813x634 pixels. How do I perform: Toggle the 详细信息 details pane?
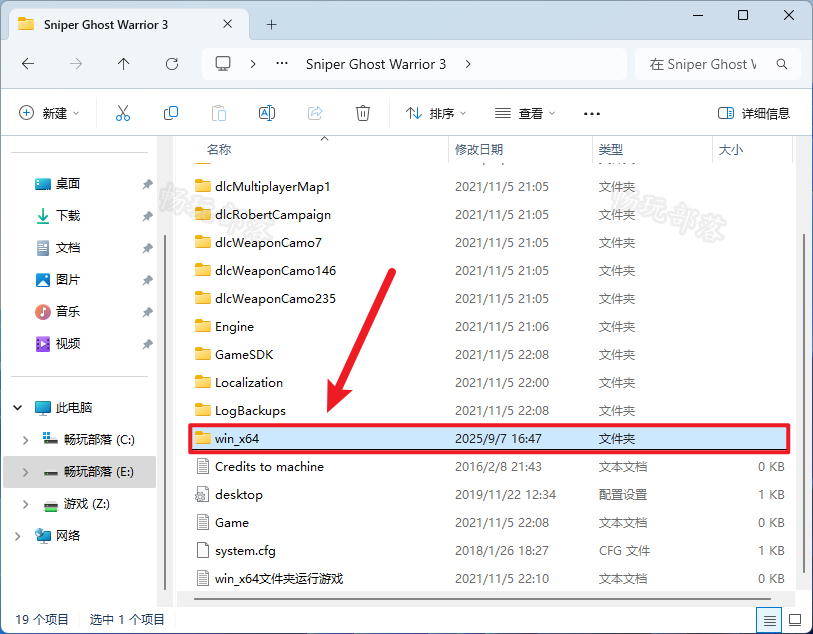[x=753, y=113]
